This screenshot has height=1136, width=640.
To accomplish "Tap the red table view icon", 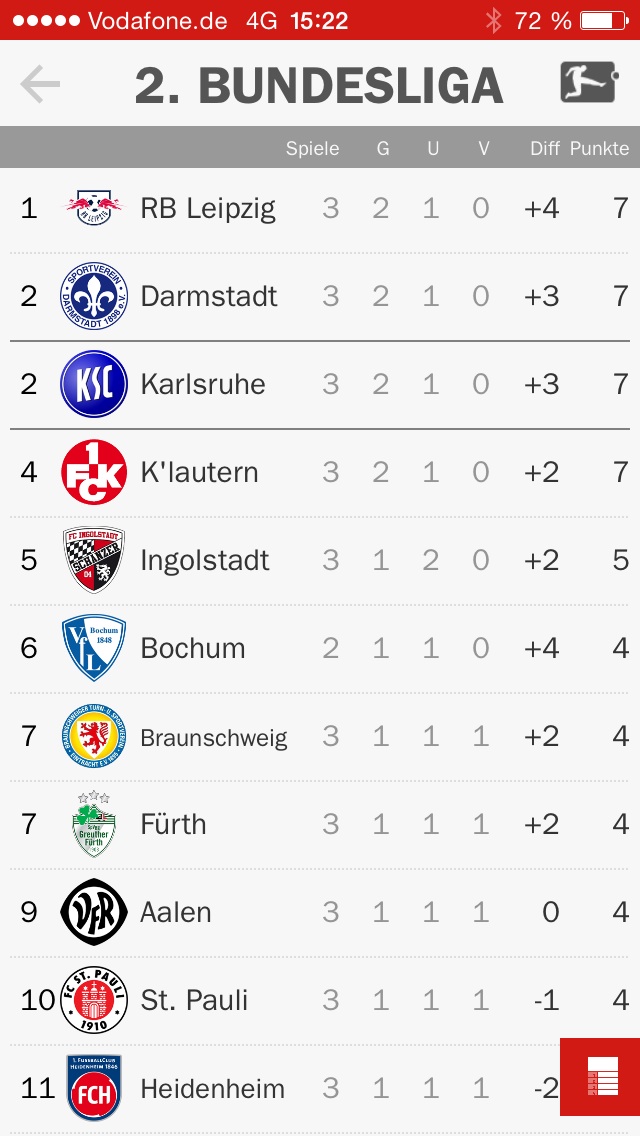I will pos(600,1077).
